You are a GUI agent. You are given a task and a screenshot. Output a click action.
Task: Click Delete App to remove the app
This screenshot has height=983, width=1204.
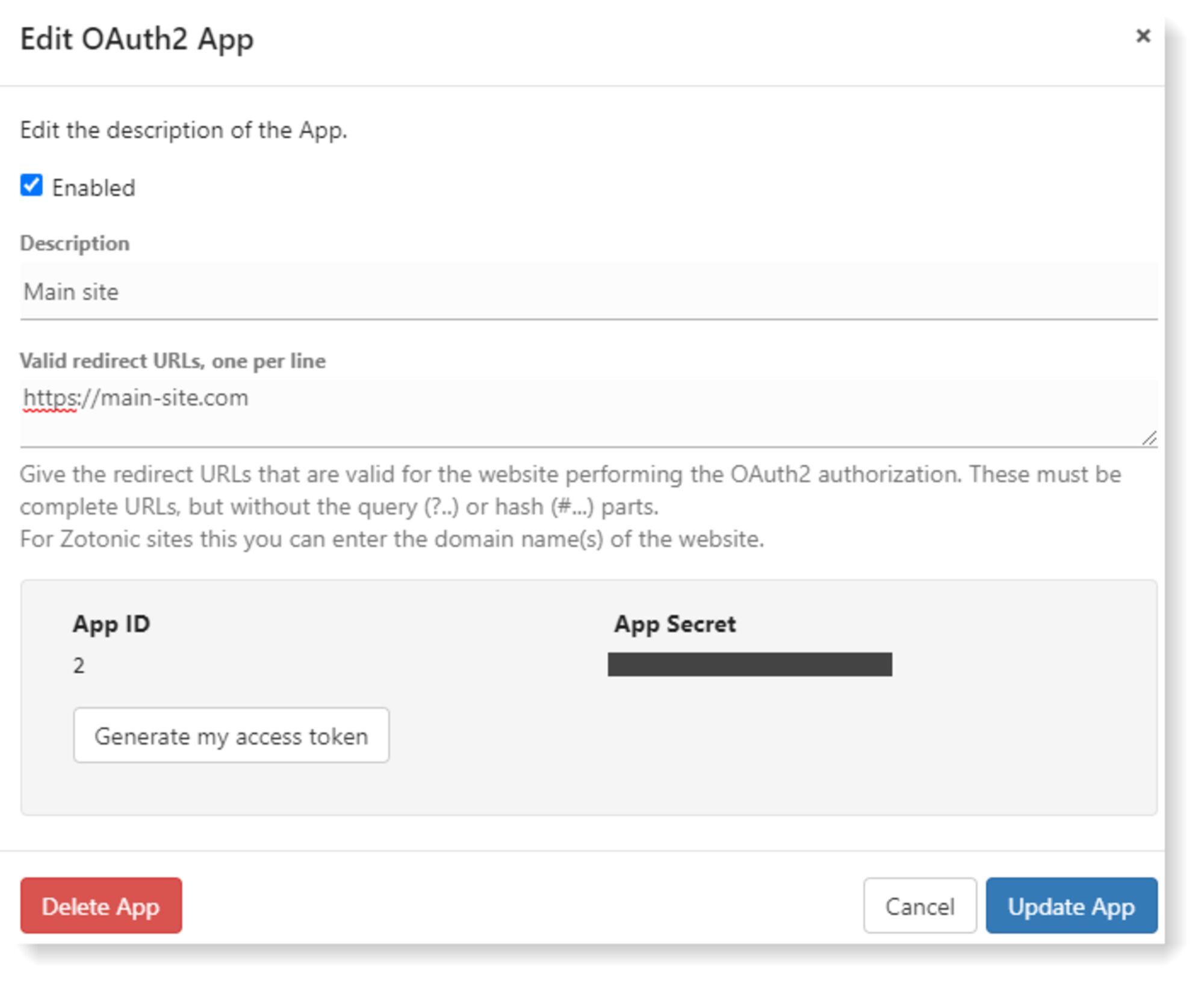tap(100, 907)
